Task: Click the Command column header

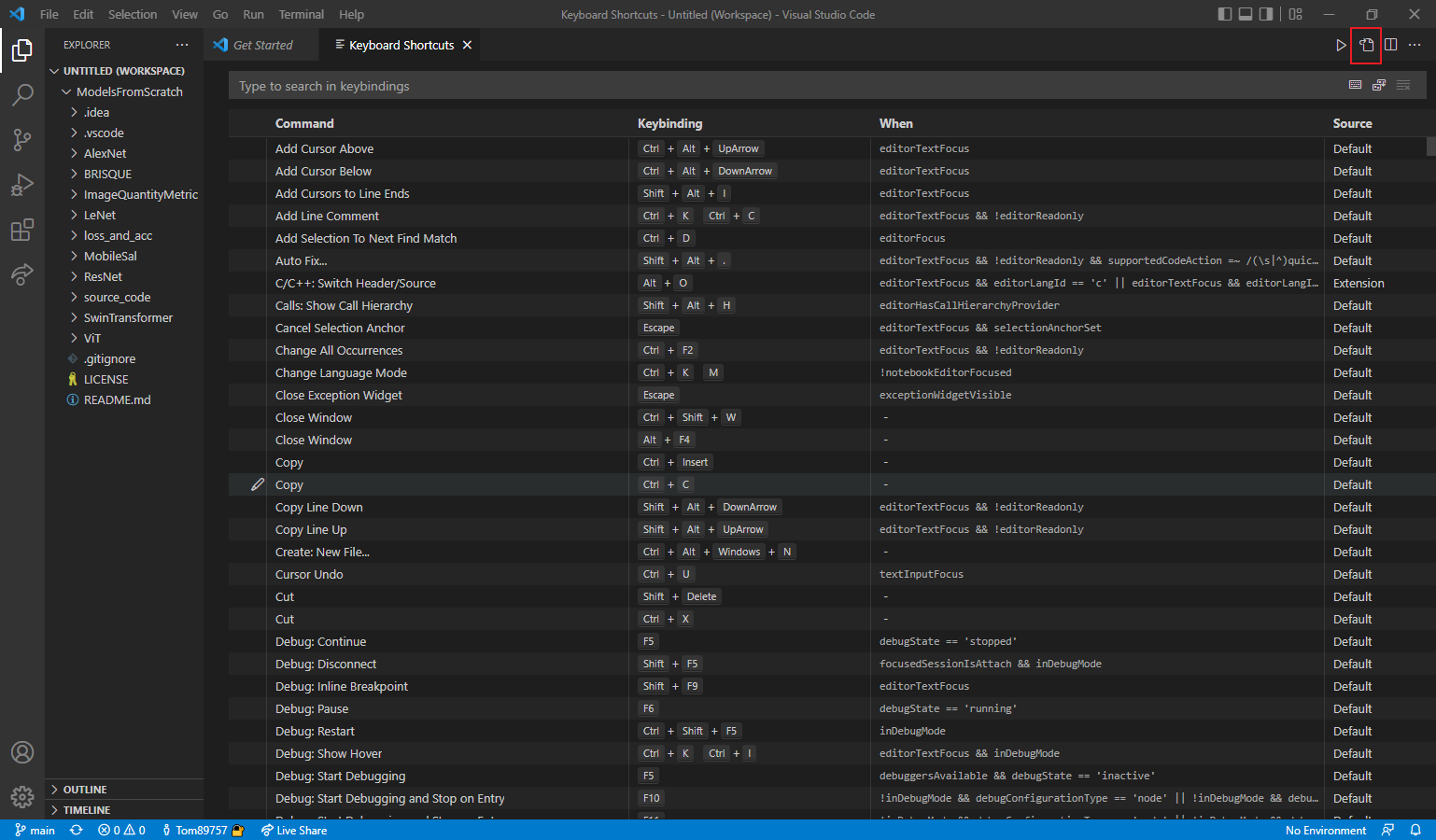Action: (x=304, y=123)
